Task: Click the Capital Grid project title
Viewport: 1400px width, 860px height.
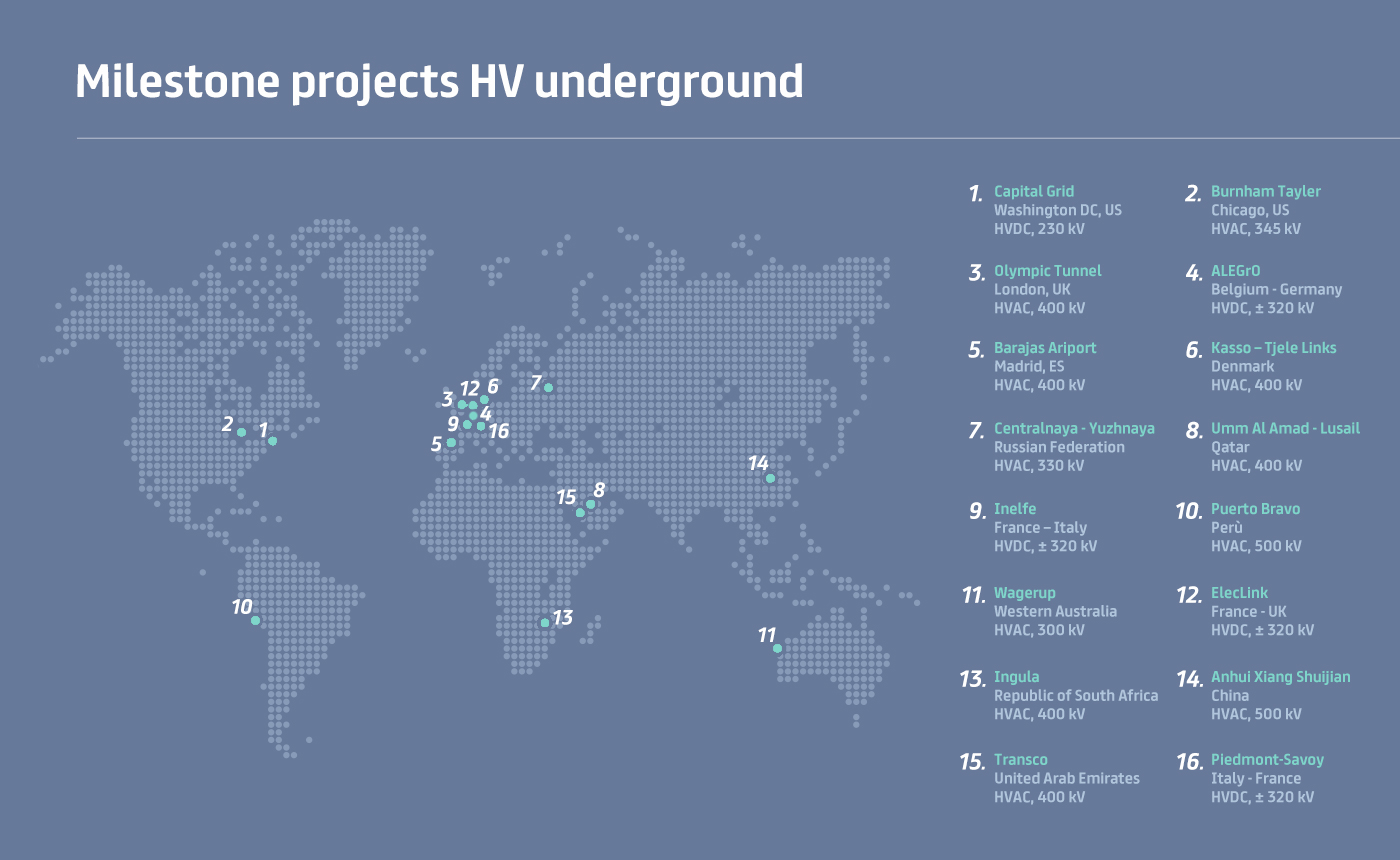Action: tap(1034, 191)
